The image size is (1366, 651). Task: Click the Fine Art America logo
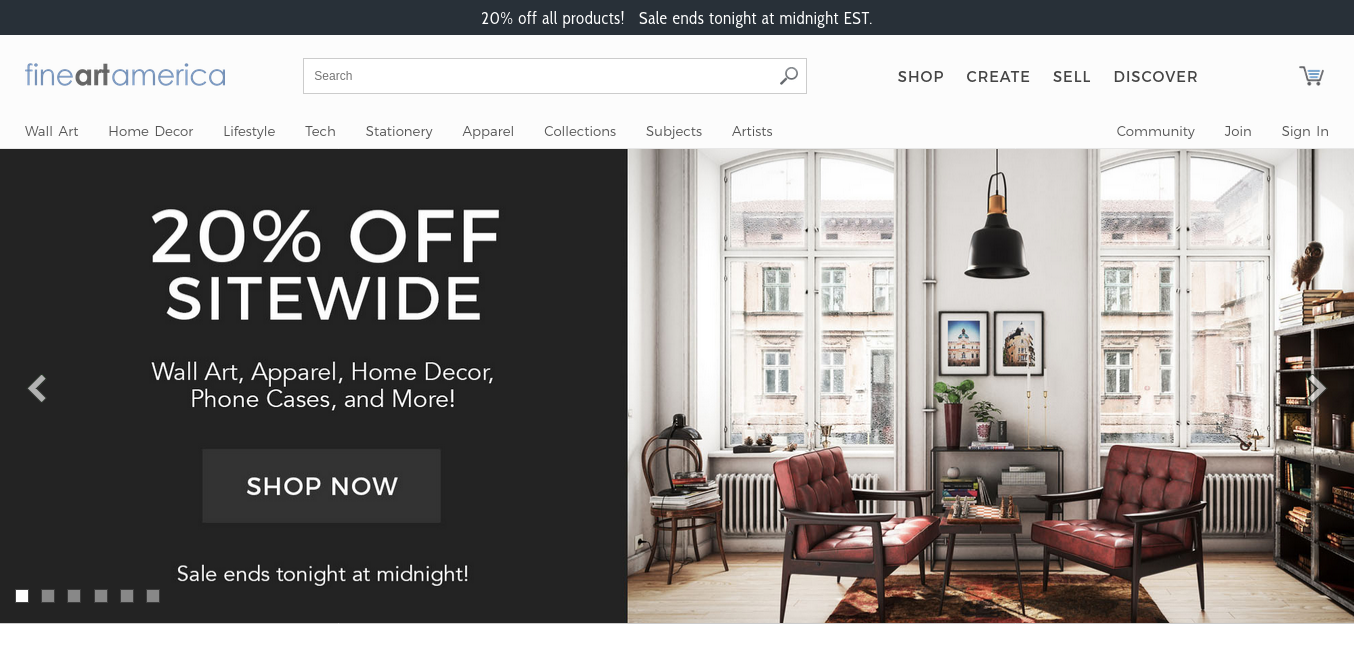click(125, 75)
